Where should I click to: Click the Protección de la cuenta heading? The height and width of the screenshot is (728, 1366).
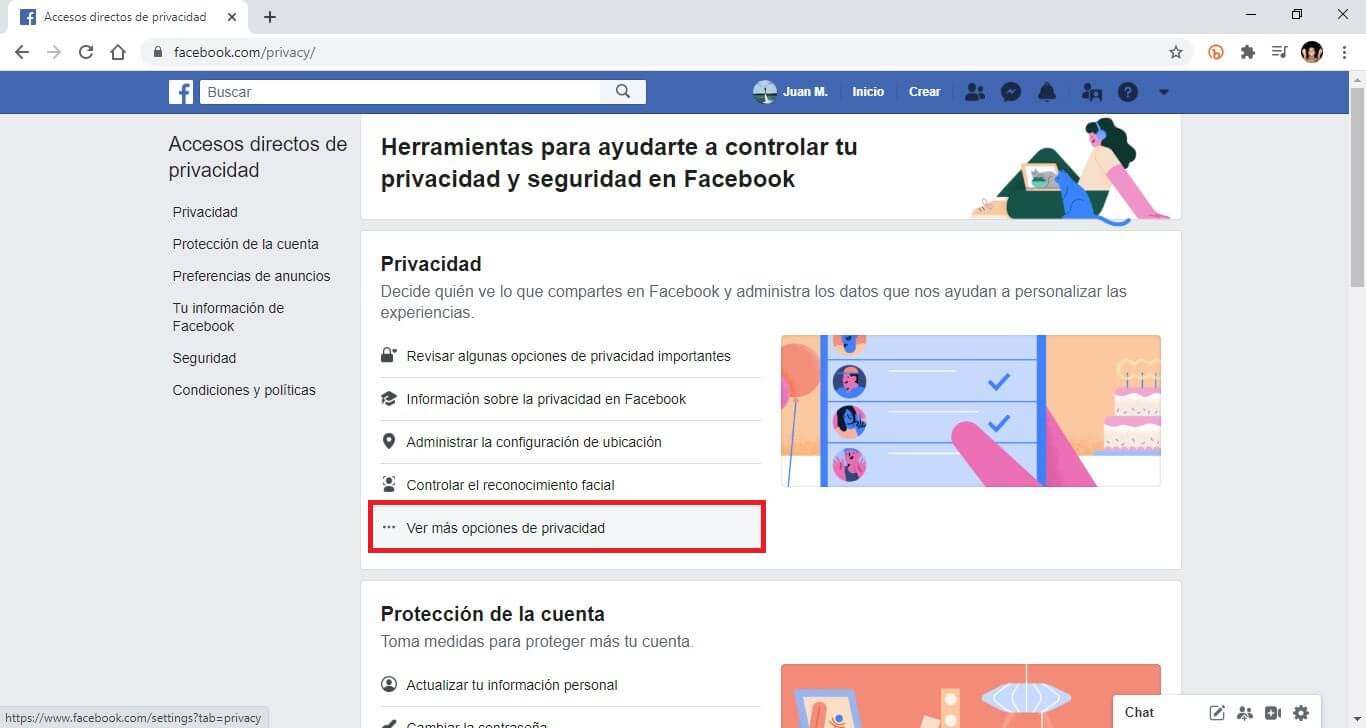(x=493, y=614)
